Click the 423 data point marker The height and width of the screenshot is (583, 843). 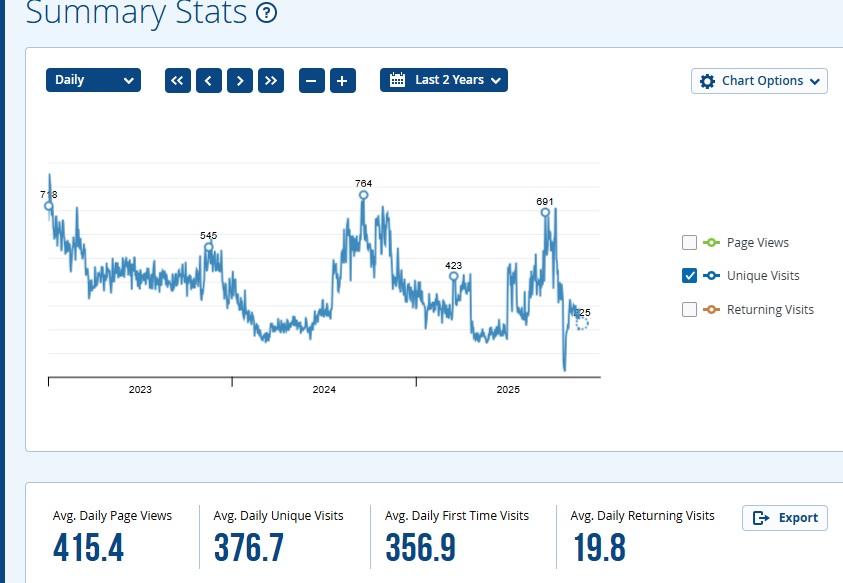453,276
